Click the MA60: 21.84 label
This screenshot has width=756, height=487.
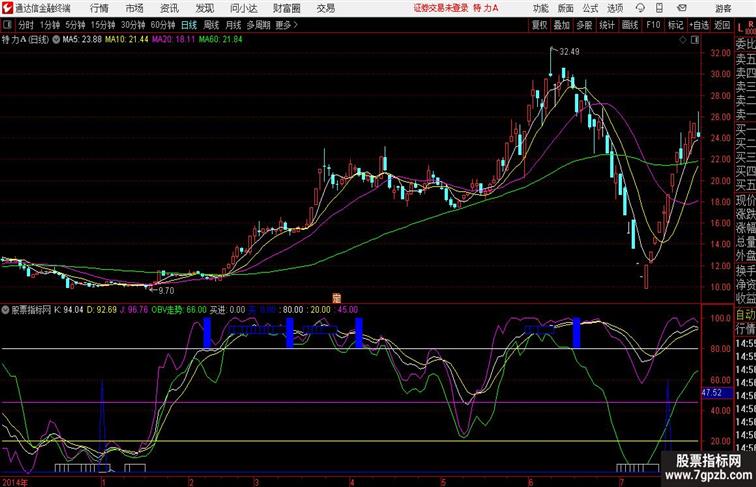[x=220, y=40]
